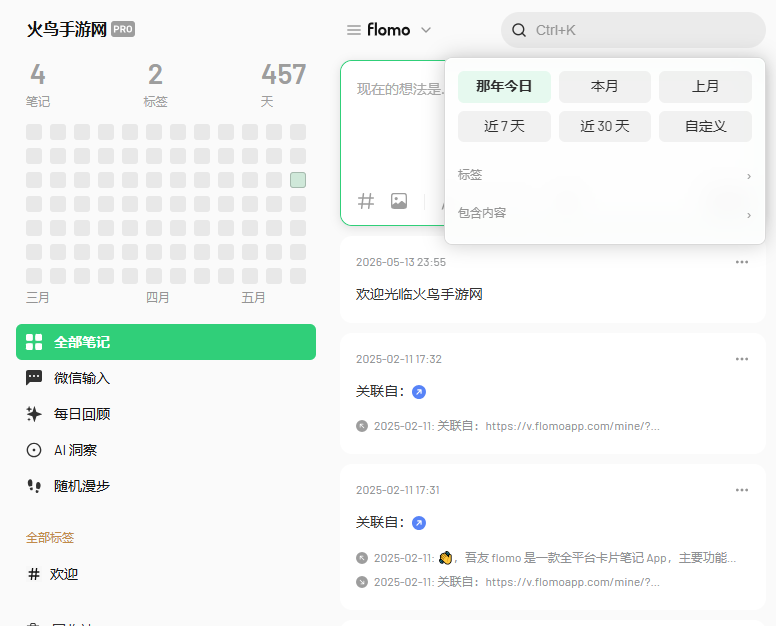Open last linked reference in 17:31 note
Screen dimensions: 776x626
[508, 582]
